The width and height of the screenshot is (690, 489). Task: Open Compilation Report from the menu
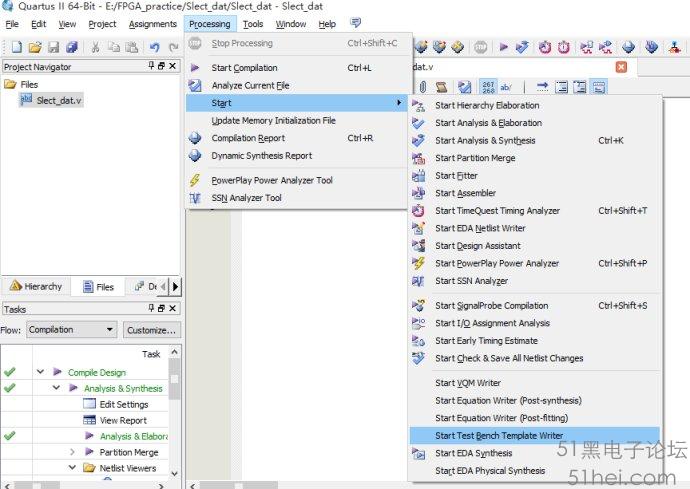tap(295, 138)
